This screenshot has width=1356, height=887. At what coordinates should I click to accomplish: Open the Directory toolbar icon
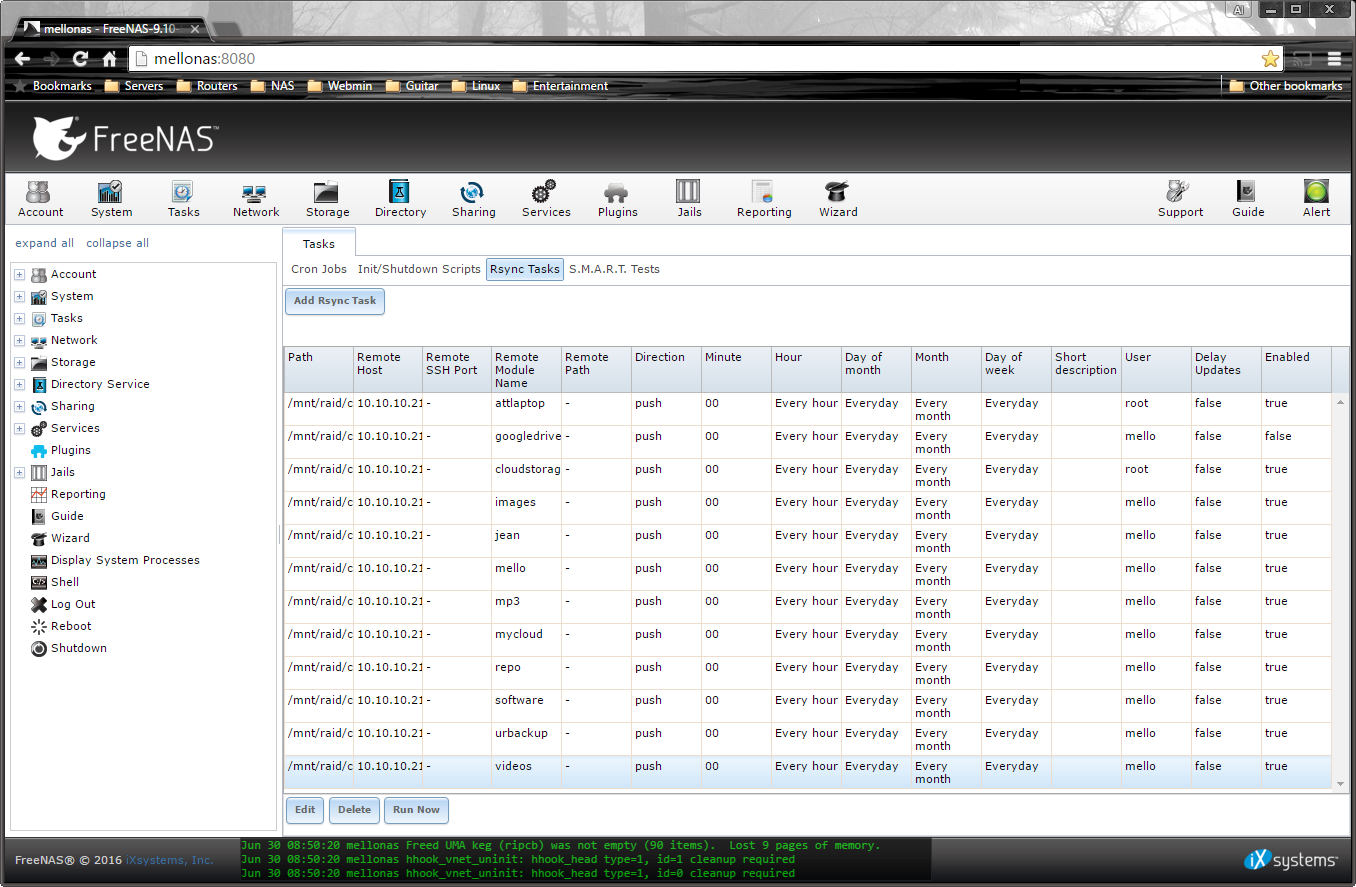[x=400, y=198]
